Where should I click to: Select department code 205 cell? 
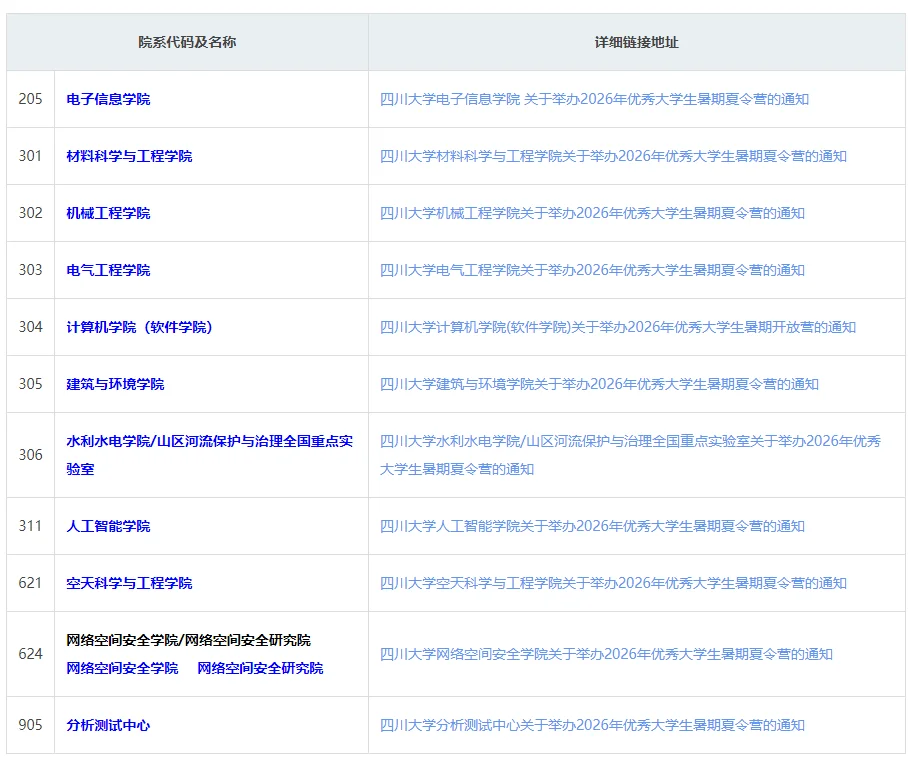coord(30,99)
